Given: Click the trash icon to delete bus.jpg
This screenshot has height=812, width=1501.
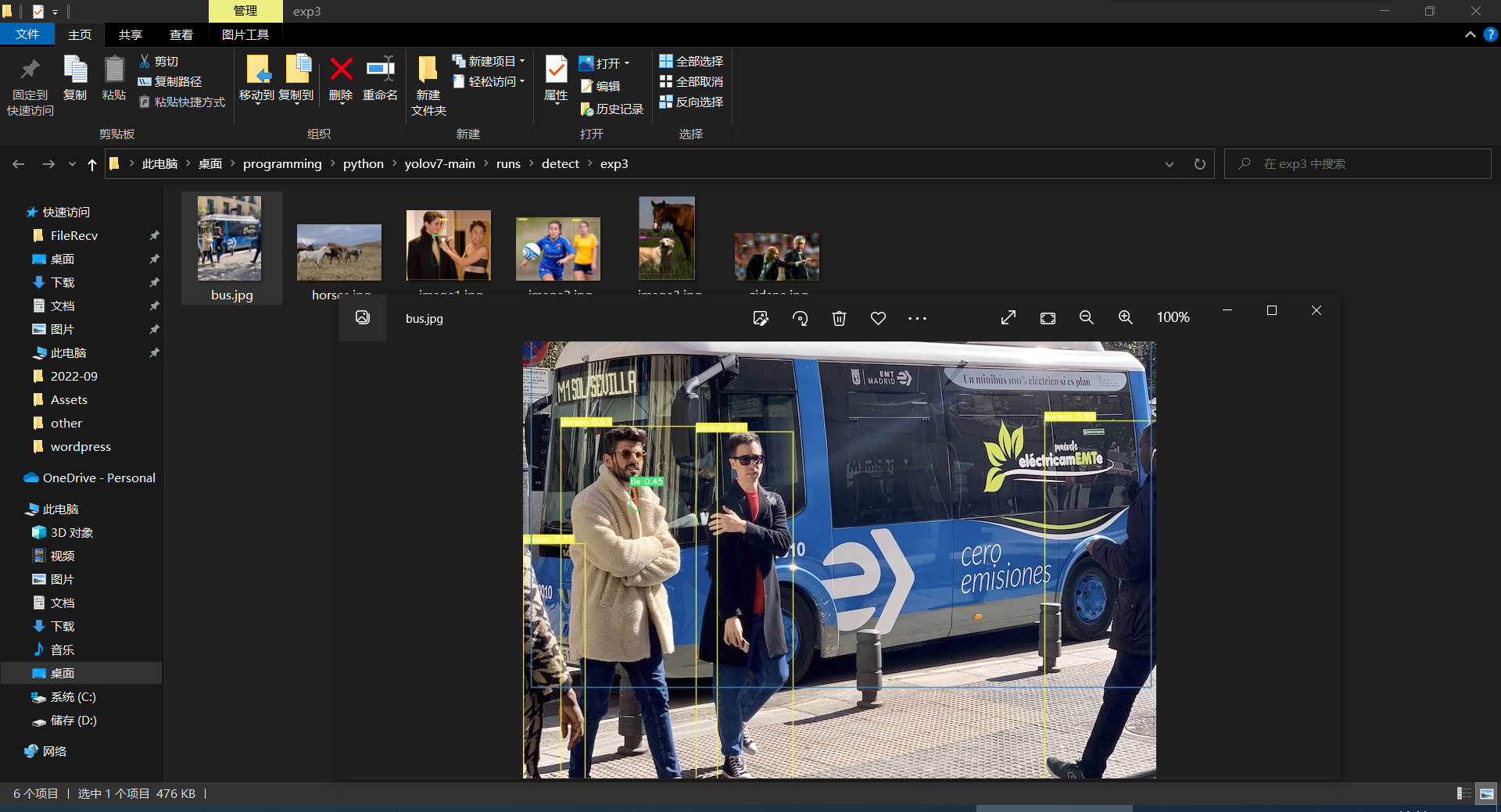Looking at the screenshot, I should [x=839, y=318].
